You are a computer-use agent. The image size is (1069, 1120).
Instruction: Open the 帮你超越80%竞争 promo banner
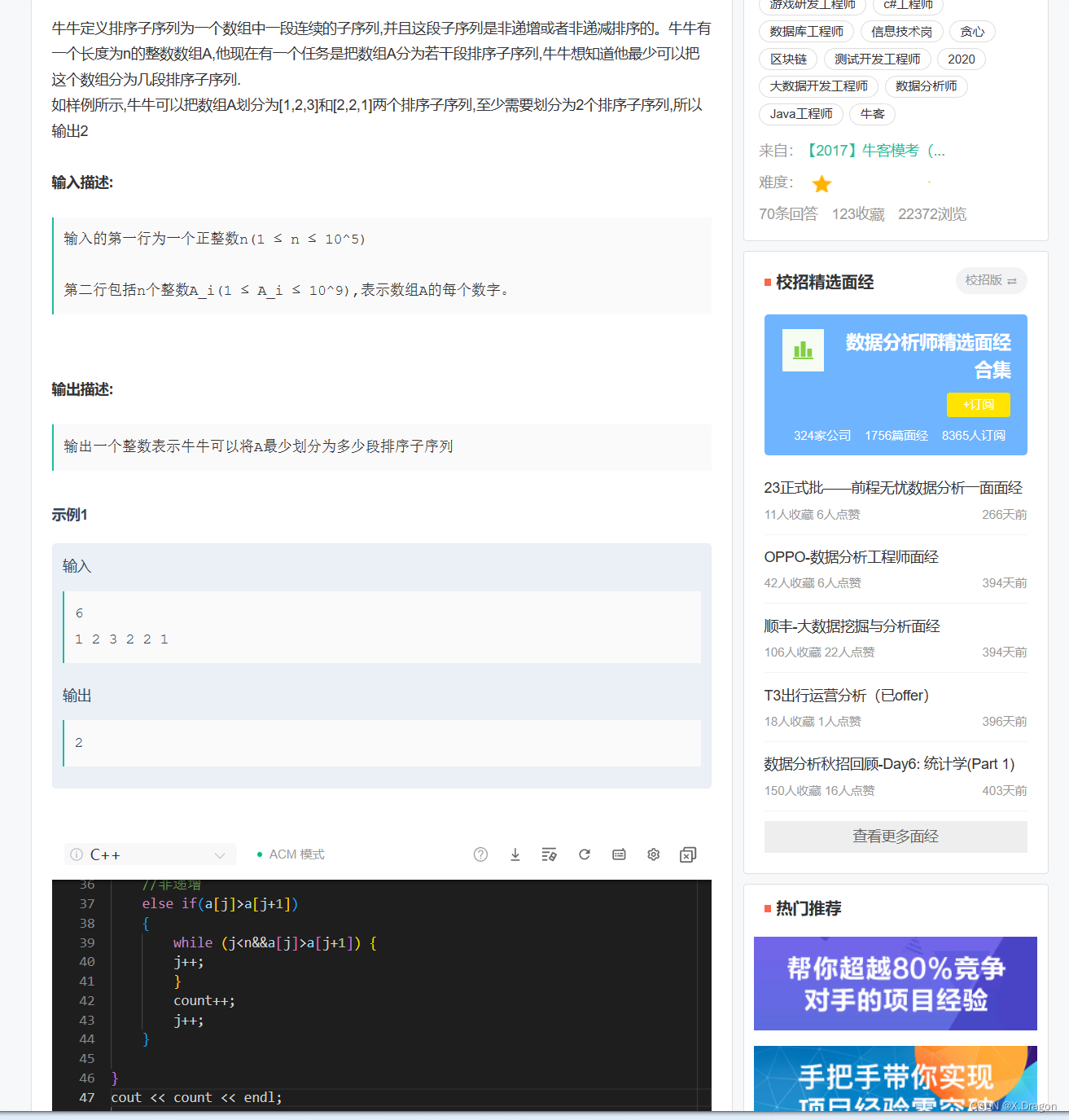coord(896,983)
